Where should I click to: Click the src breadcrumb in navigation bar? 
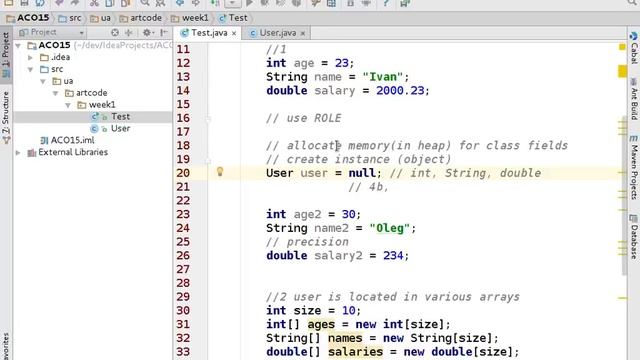(x=70, y=18)
